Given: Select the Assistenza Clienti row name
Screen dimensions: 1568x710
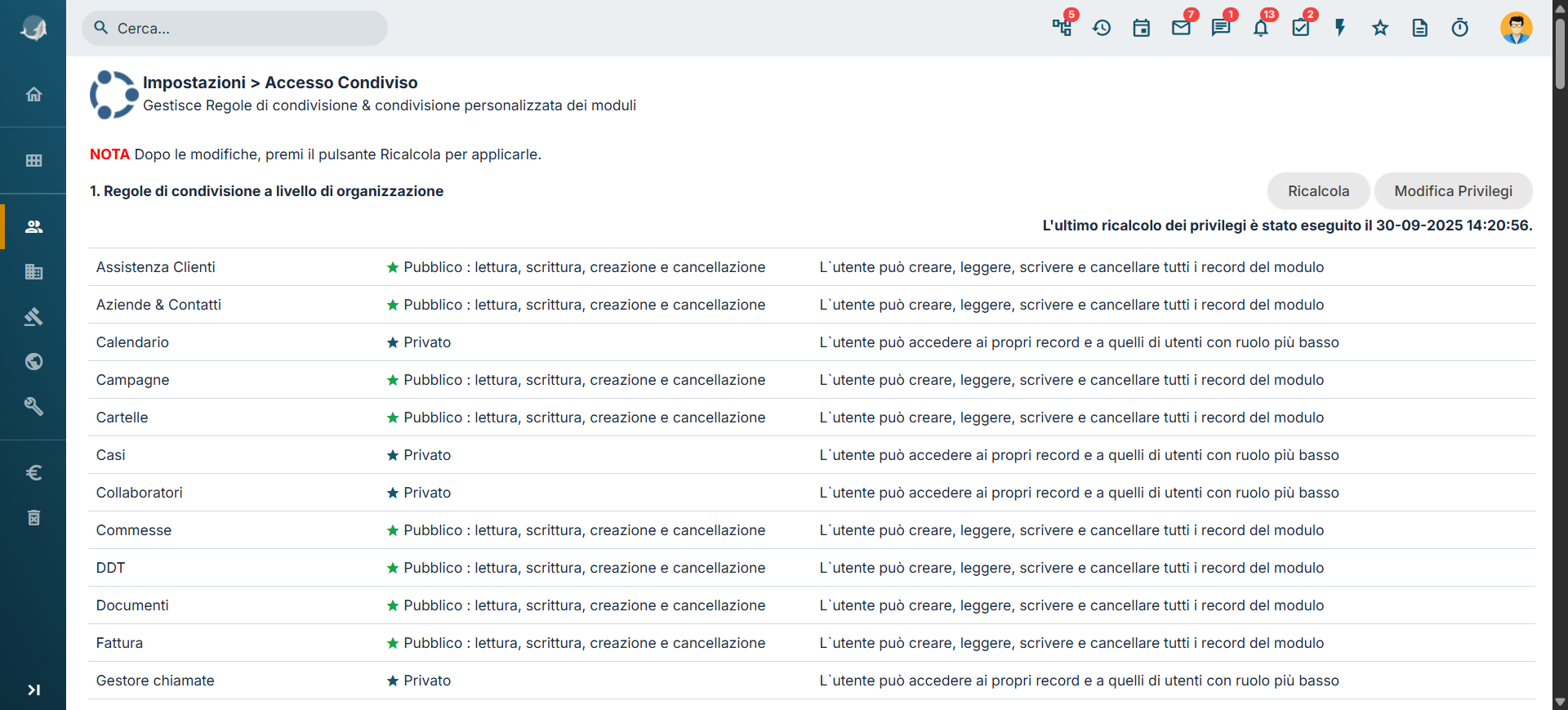Looking at the screenshot, I should point(156,267).
